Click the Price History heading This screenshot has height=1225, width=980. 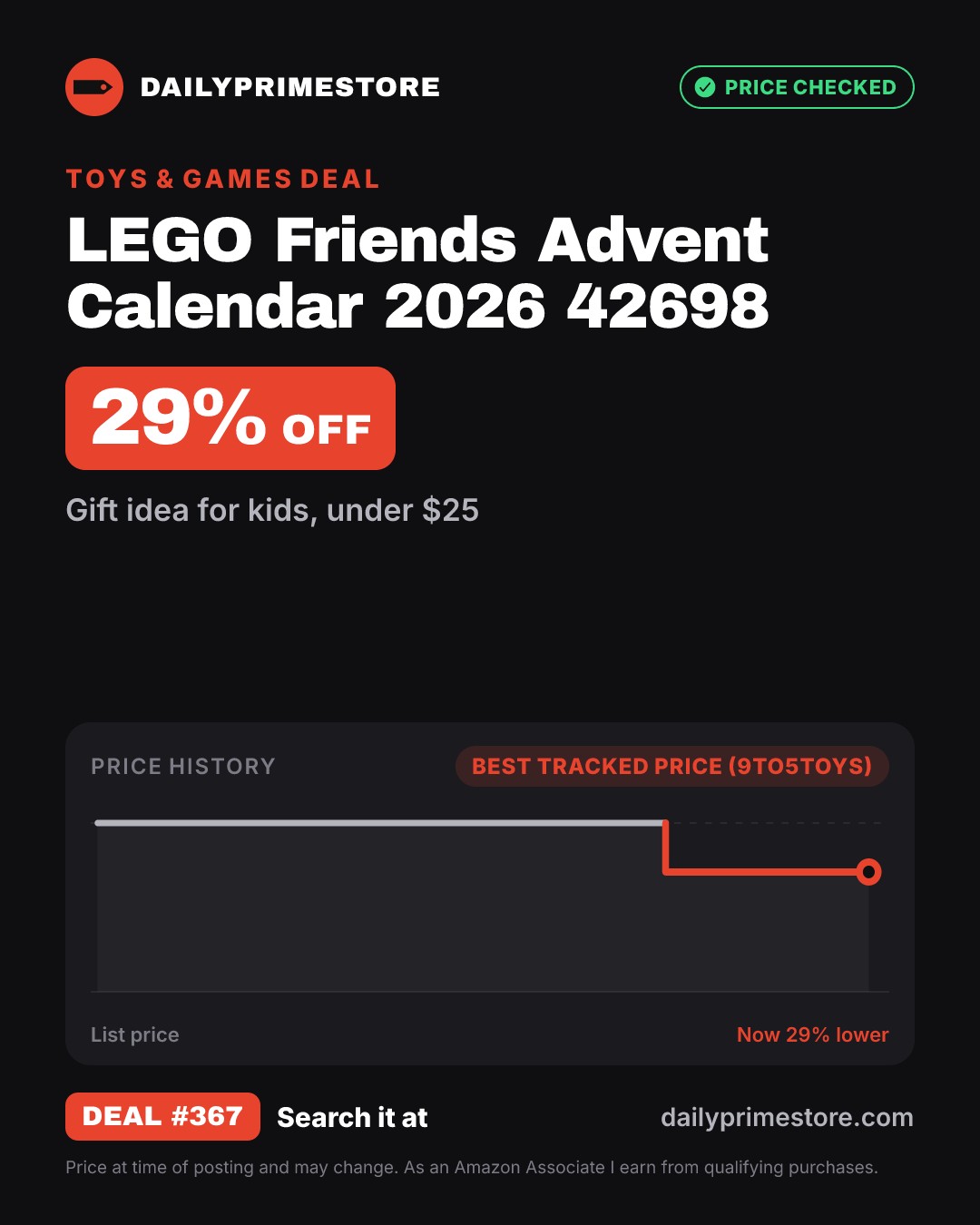182,767
